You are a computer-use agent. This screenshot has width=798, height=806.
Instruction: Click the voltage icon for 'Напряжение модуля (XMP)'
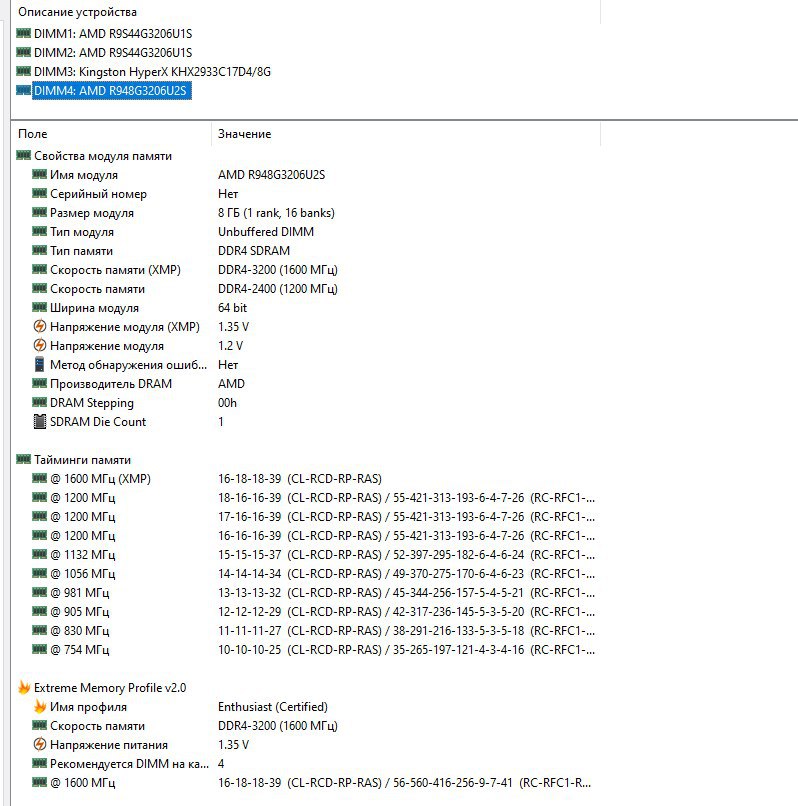point(40,326)
